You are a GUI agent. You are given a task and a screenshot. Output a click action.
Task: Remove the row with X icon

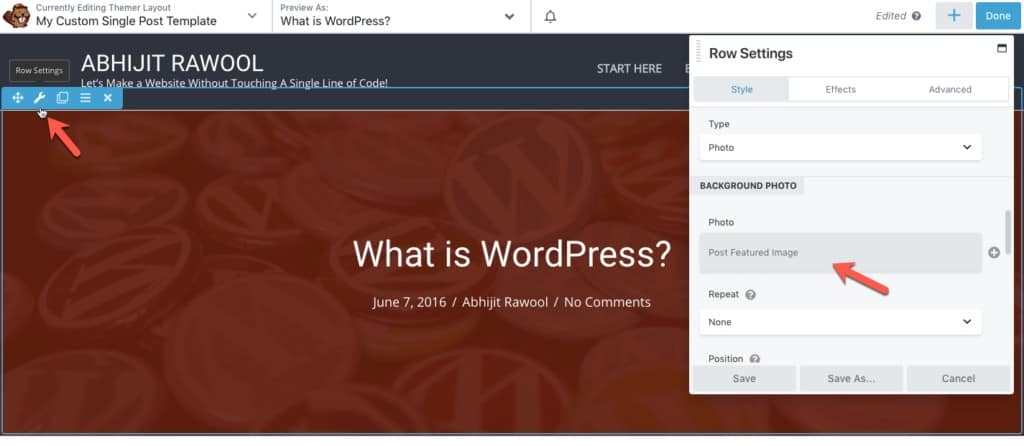(108, 98)
